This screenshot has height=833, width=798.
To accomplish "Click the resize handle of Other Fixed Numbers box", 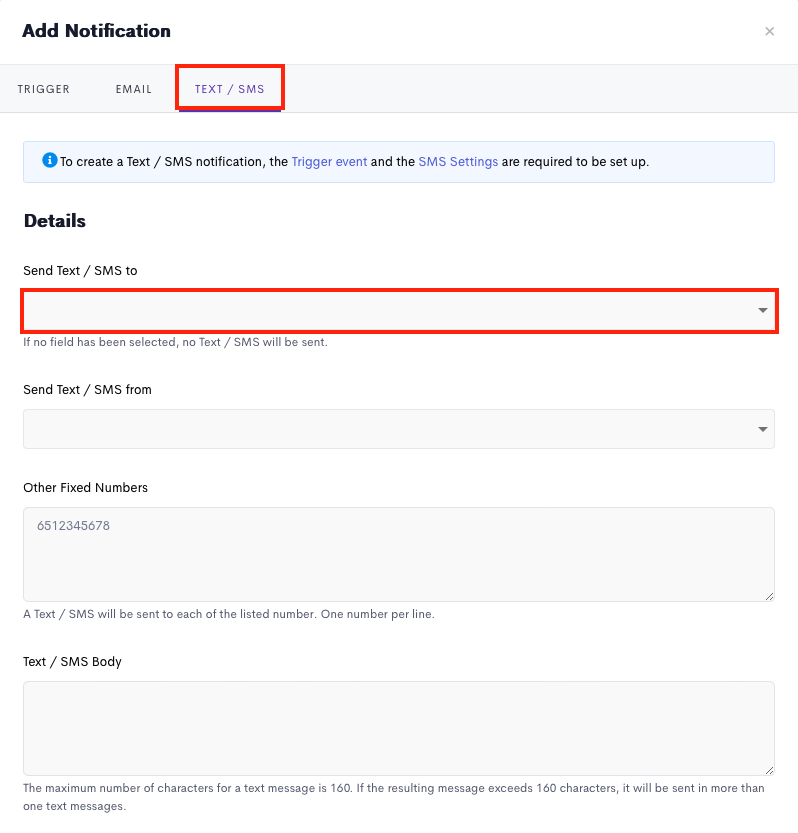I will coord(769,596).
